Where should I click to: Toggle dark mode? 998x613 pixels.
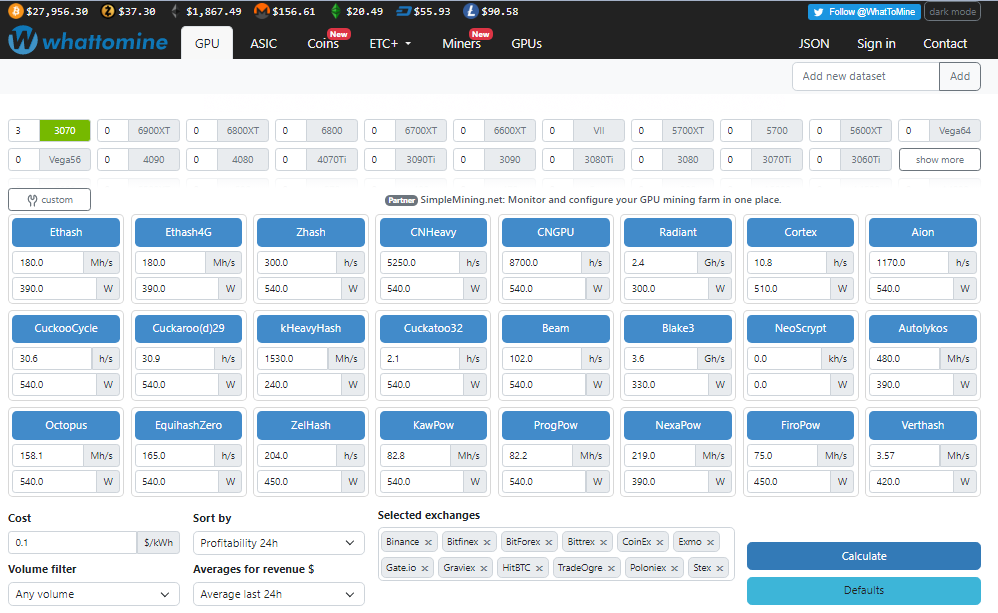(952, 12)
